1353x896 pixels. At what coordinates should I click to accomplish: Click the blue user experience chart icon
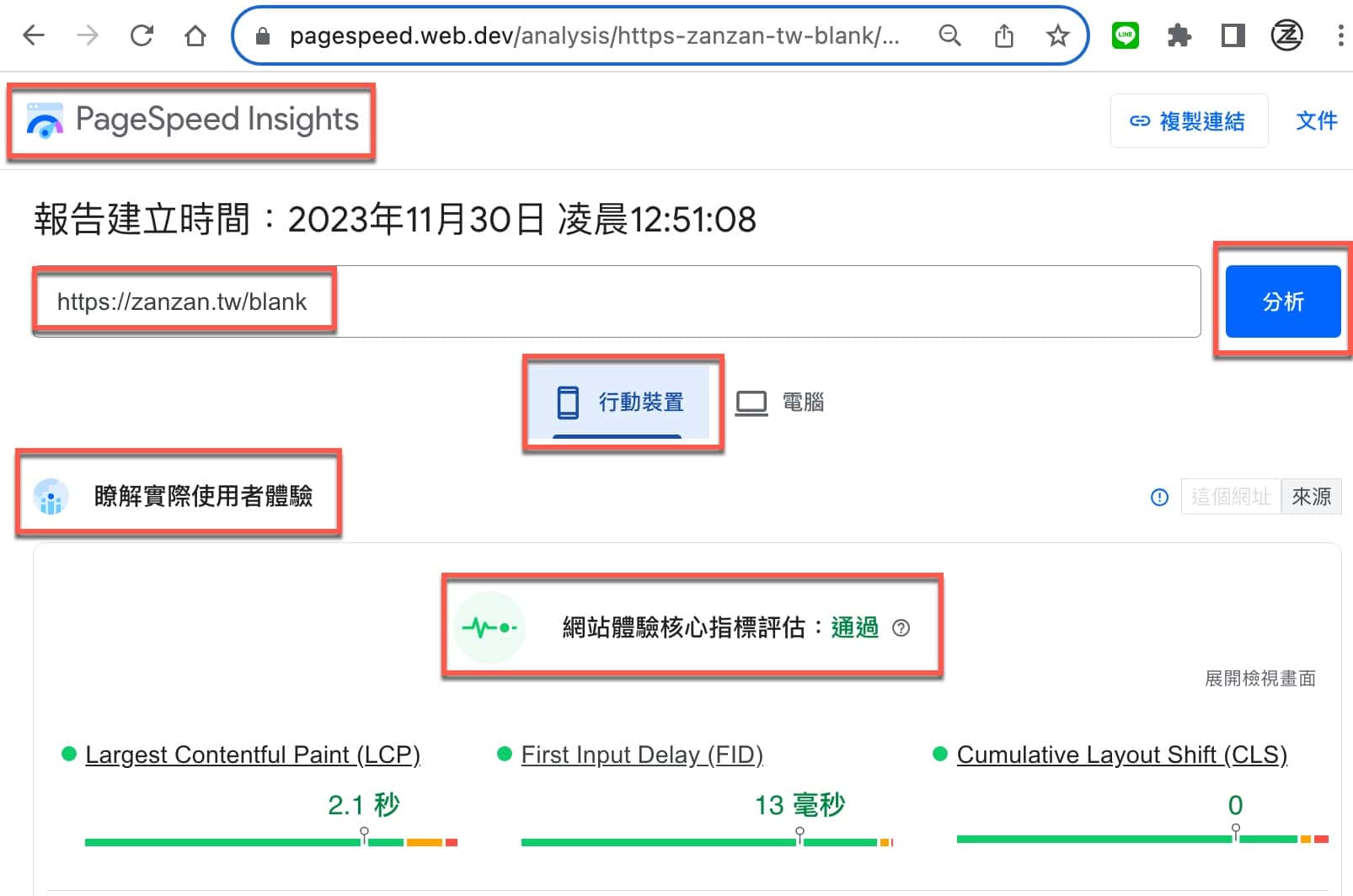click(x=51, y=497)
